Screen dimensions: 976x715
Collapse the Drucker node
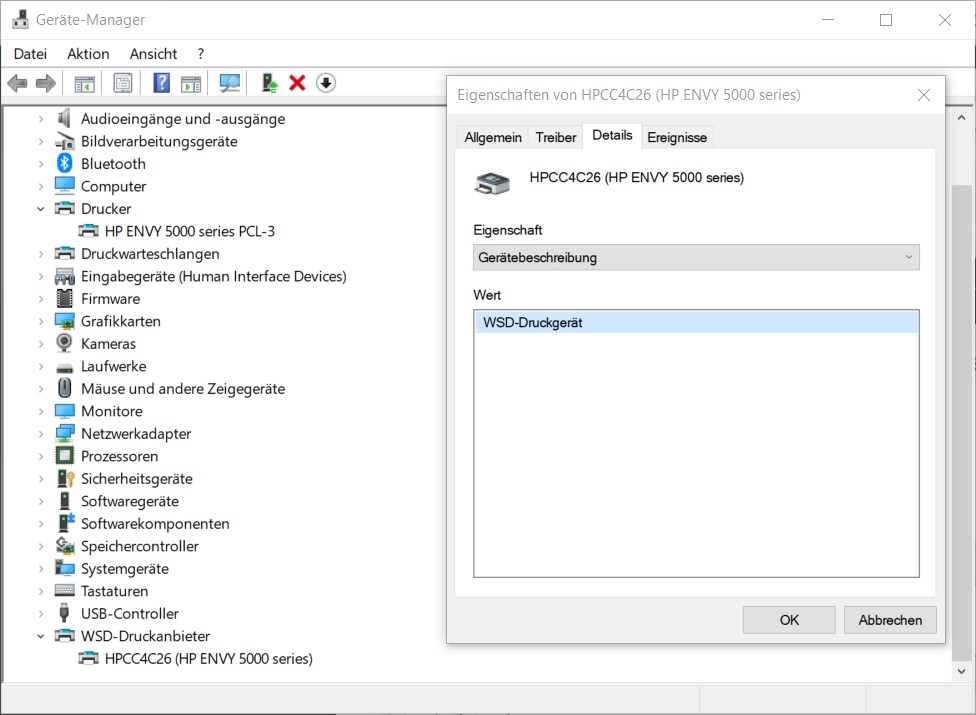point(41,208)
